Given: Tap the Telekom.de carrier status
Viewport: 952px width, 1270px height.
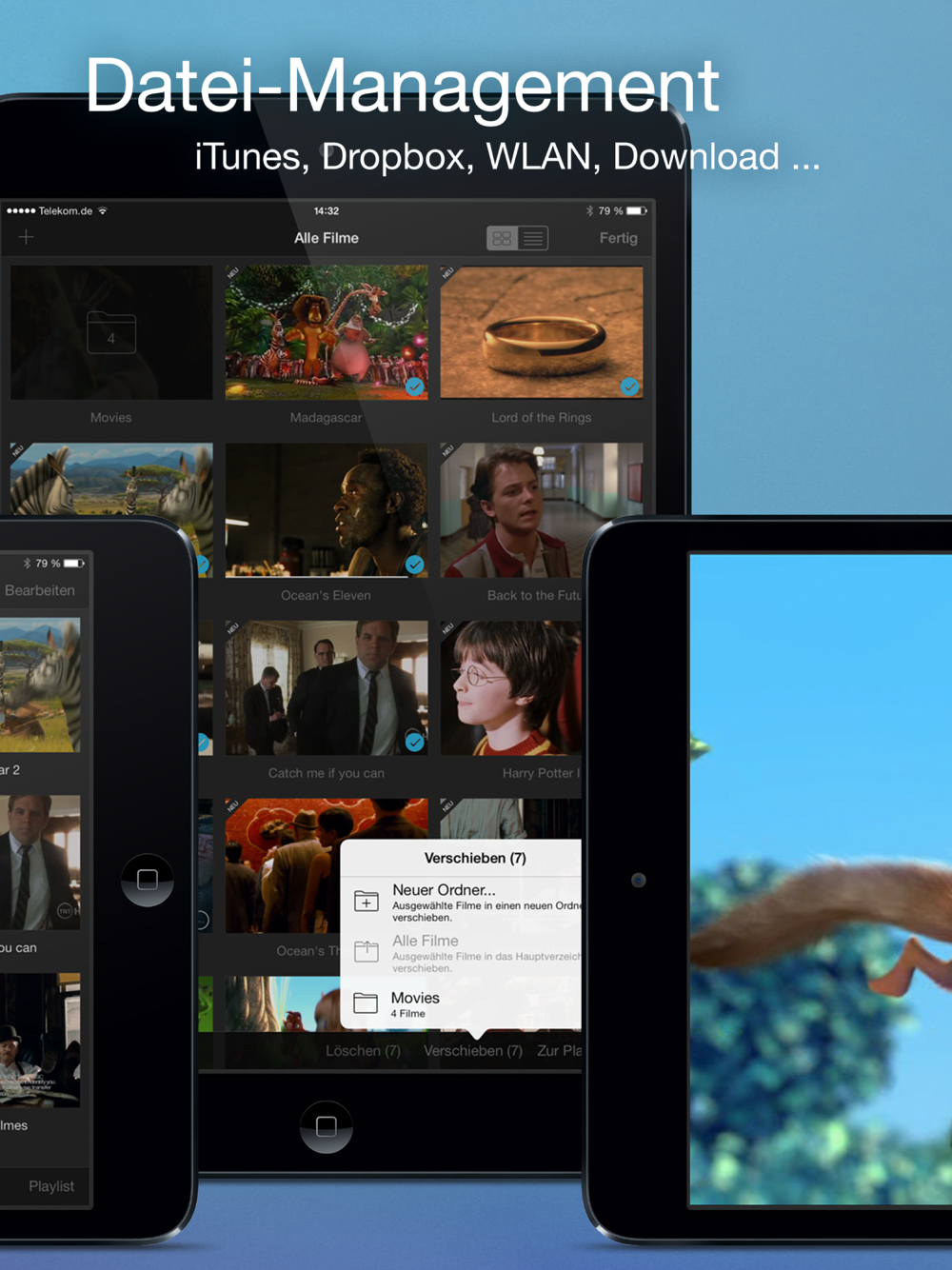Looking at the screenshot, I should pyautogui.click(x=65, y=210).
